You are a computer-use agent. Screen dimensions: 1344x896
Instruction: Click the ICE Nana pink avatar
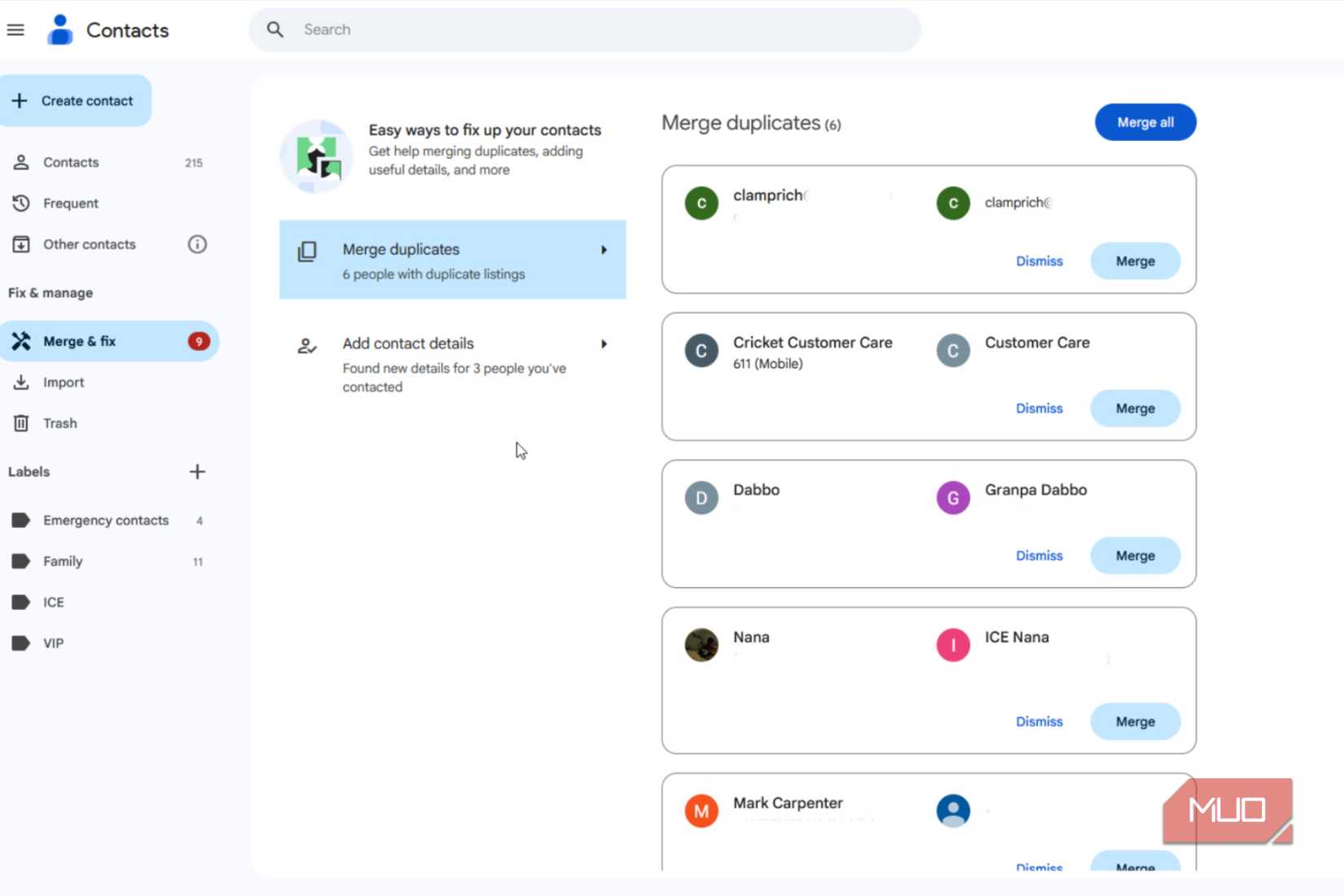pos(953,645)
